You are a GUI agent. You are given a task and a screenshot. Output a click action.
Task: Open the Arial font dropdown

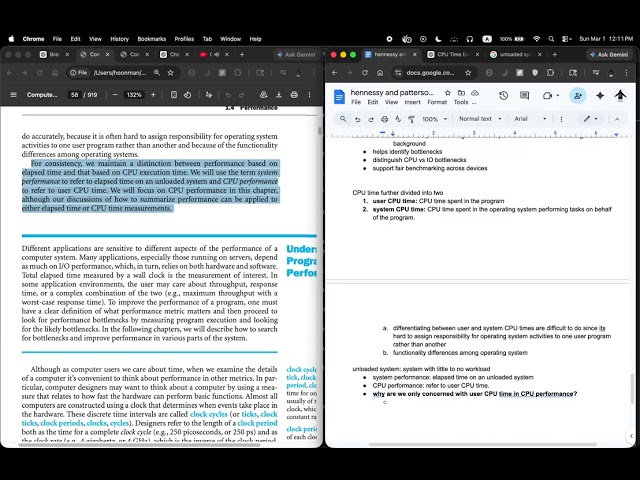[x=530, y=119]
